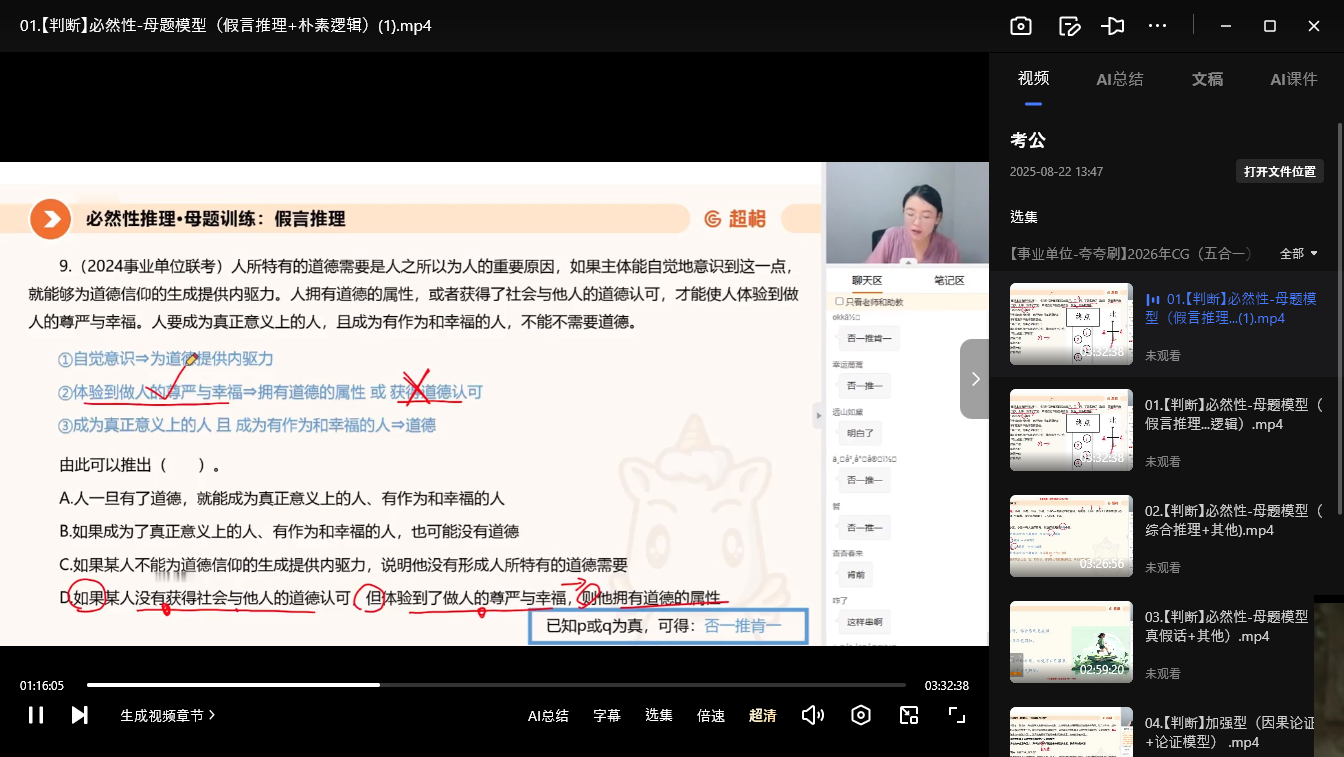Click the teacher webcam video feed
This screenshot has height=757, width=1344.
907,214
